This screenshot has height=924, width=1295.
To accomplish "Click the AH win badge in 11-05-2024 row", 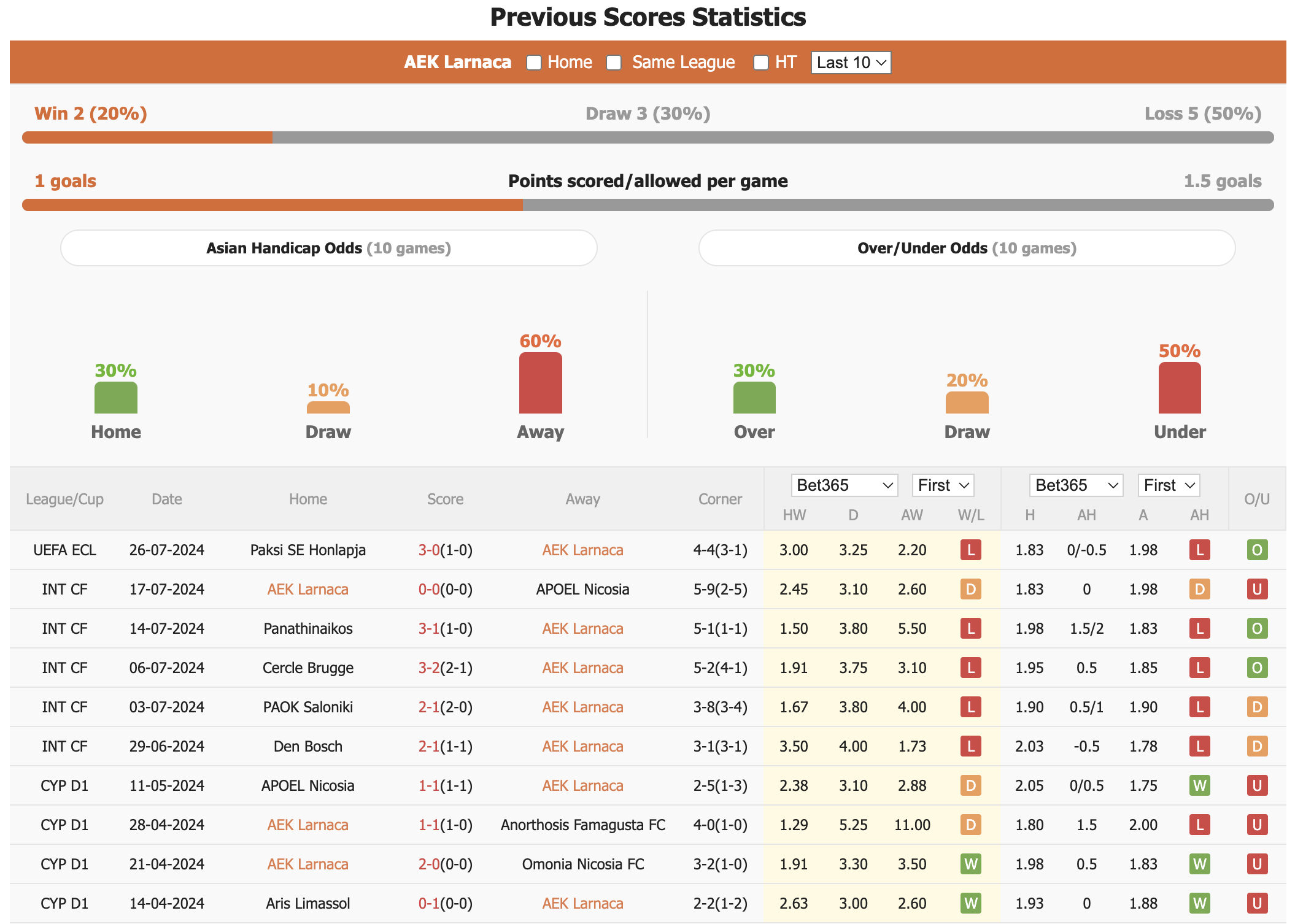I will (x=1200, y=785).
